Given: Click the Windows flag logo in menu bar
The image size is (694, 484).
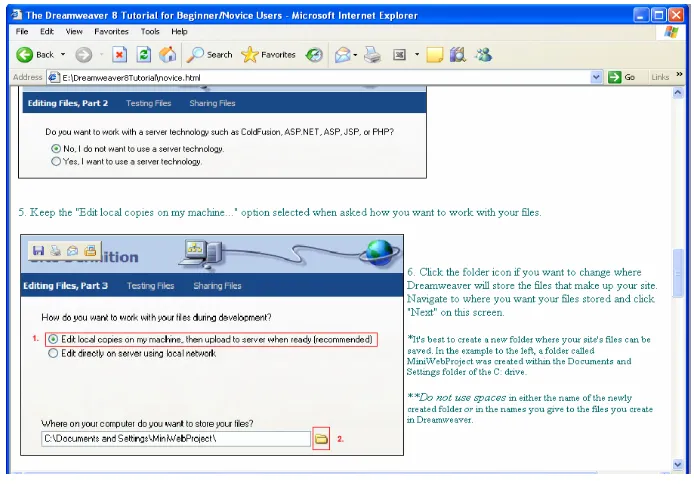Looking at the screenshot, I should pyautogui.click(x=671, y=32).
